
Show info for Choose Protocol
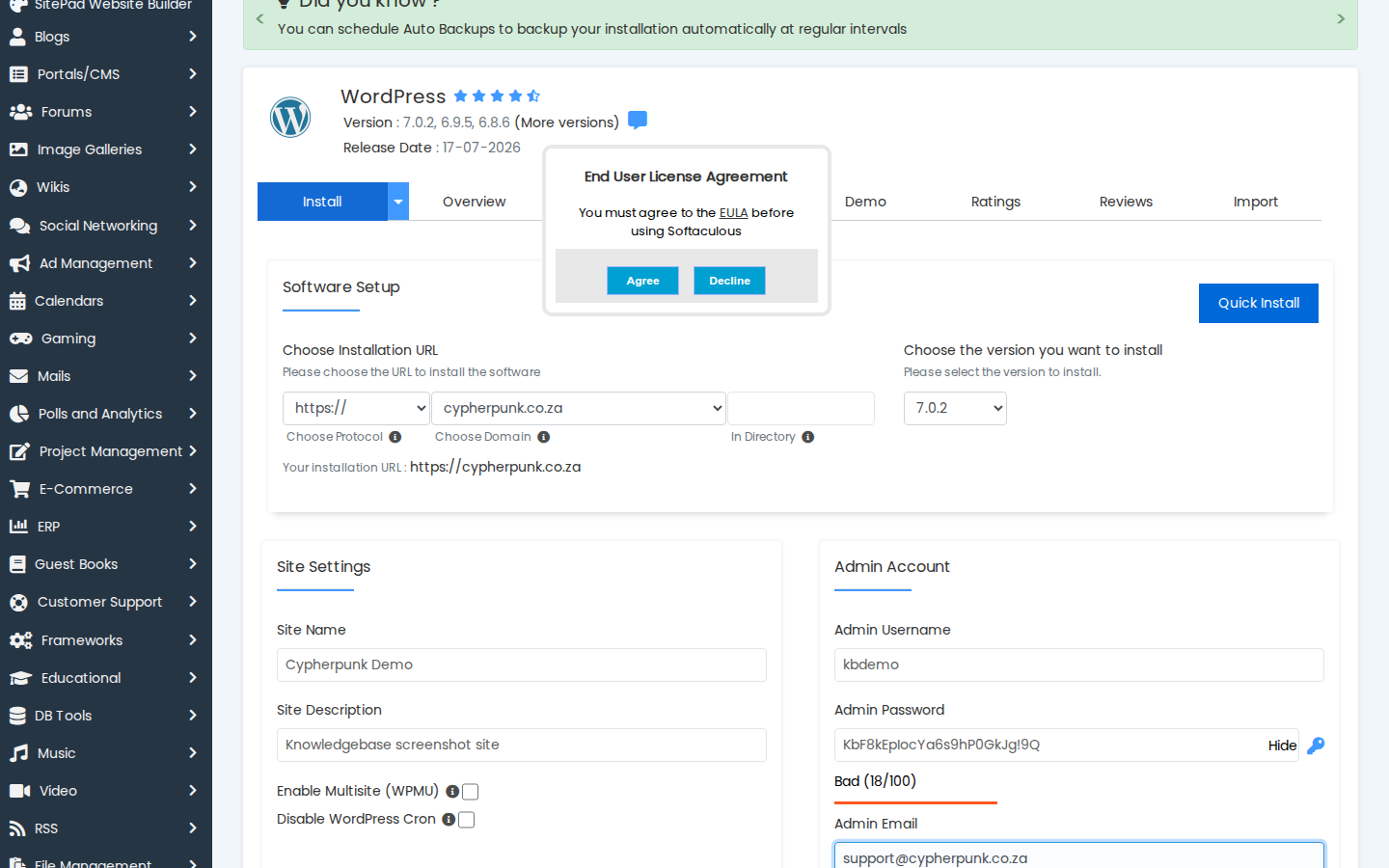[x=395, y=437]
